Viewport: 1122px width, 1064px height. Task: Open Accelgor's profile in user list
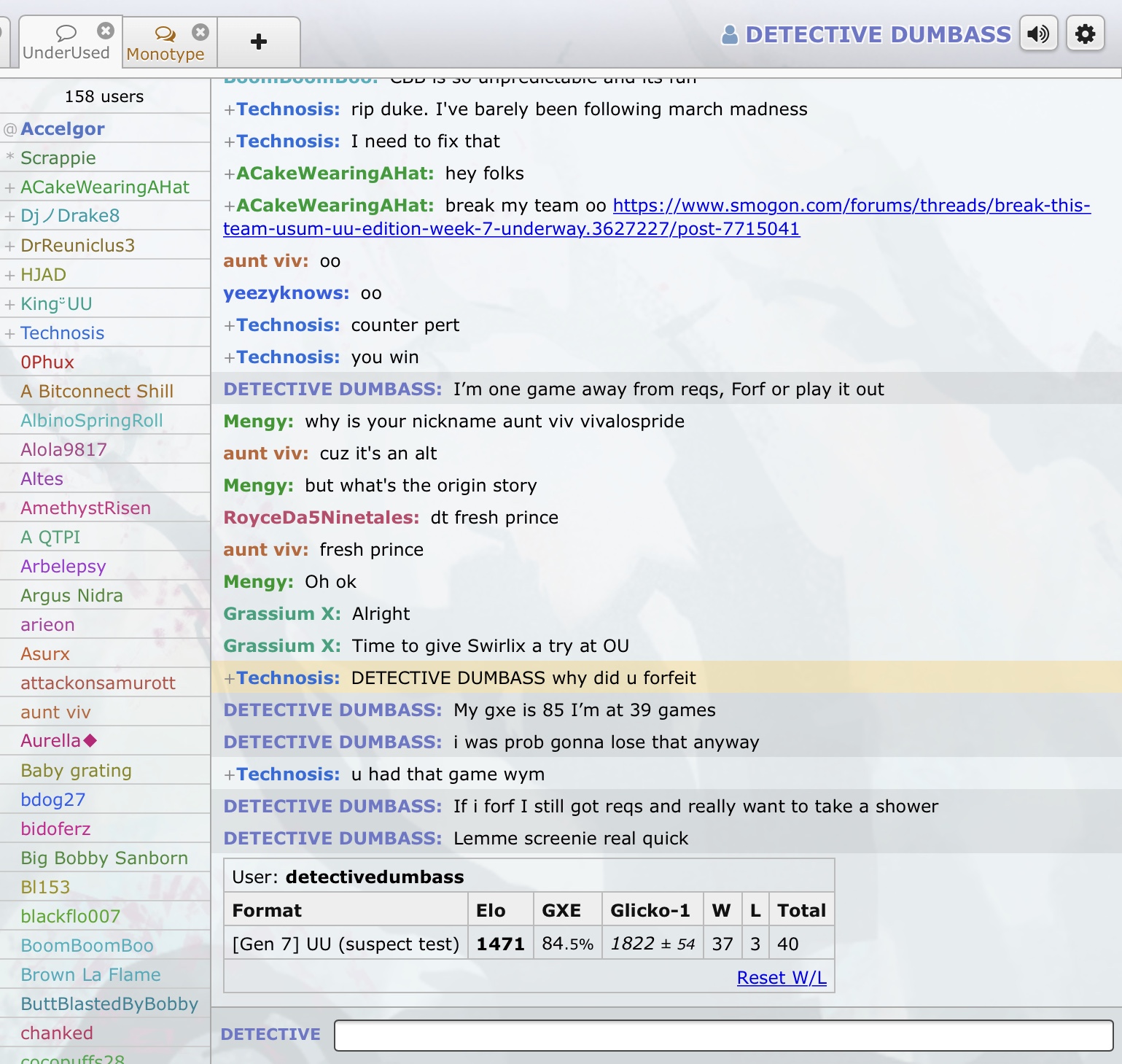(x=63, y=129)
